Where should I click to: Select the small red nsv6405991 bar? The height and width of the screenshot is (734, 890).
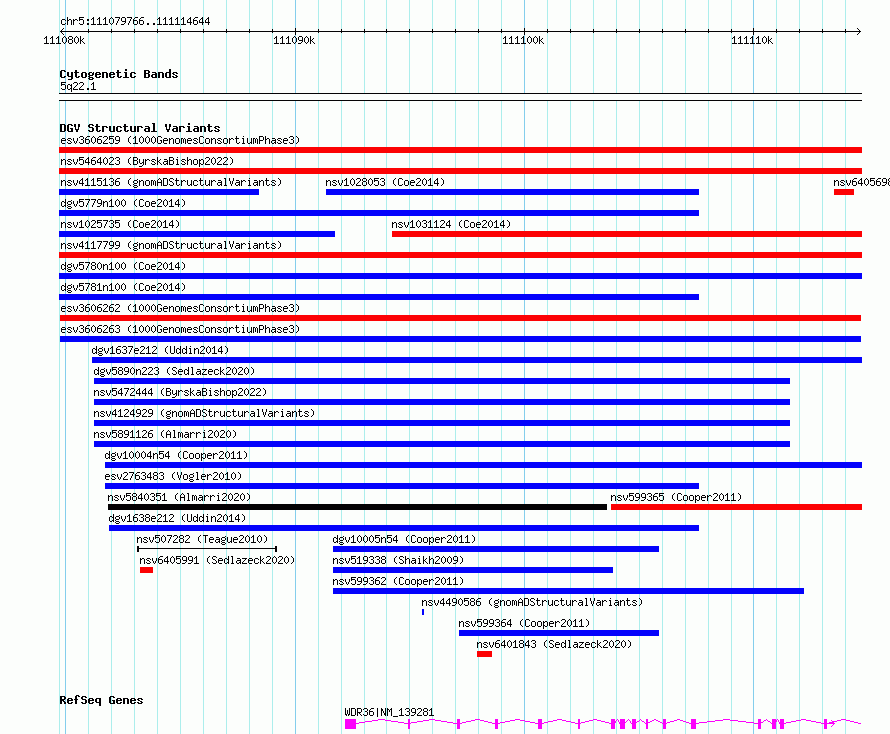(146, 571)
